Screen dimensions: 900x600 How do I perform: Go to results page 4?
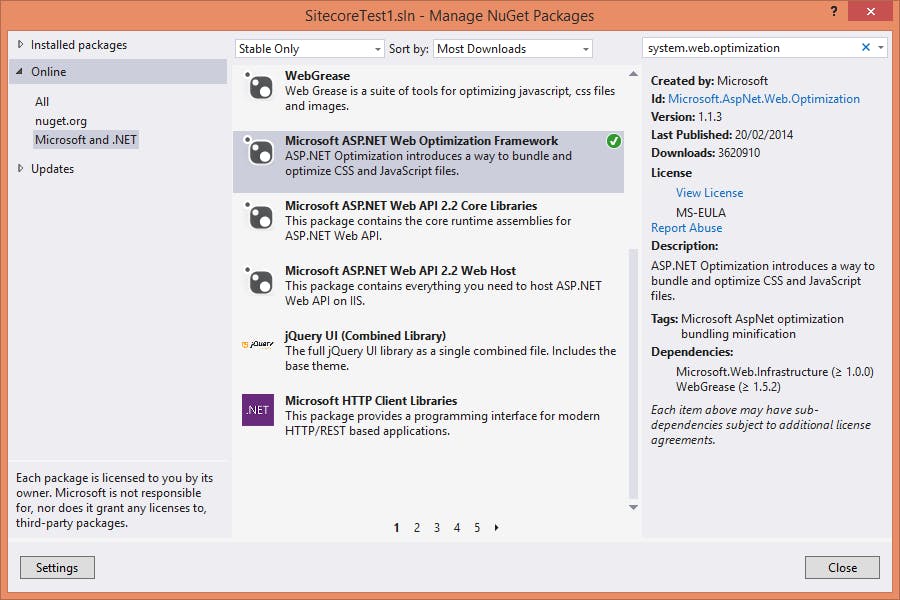457,527
